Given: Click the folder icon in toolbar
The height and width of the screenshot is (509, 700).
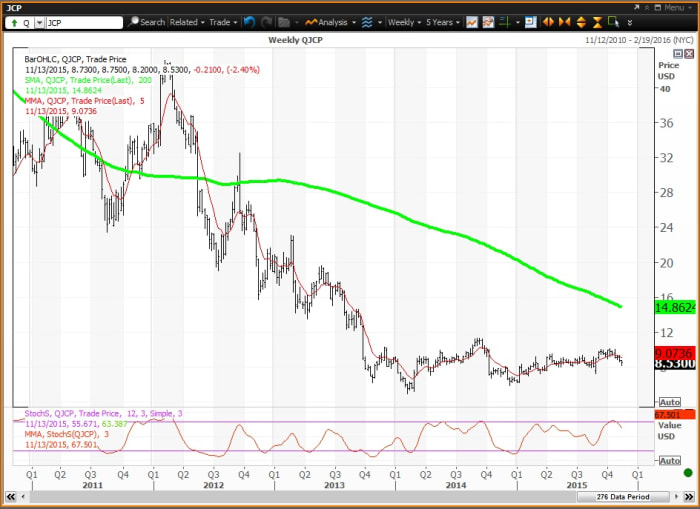Looking at the screenshot, I should tap(285, 22).
